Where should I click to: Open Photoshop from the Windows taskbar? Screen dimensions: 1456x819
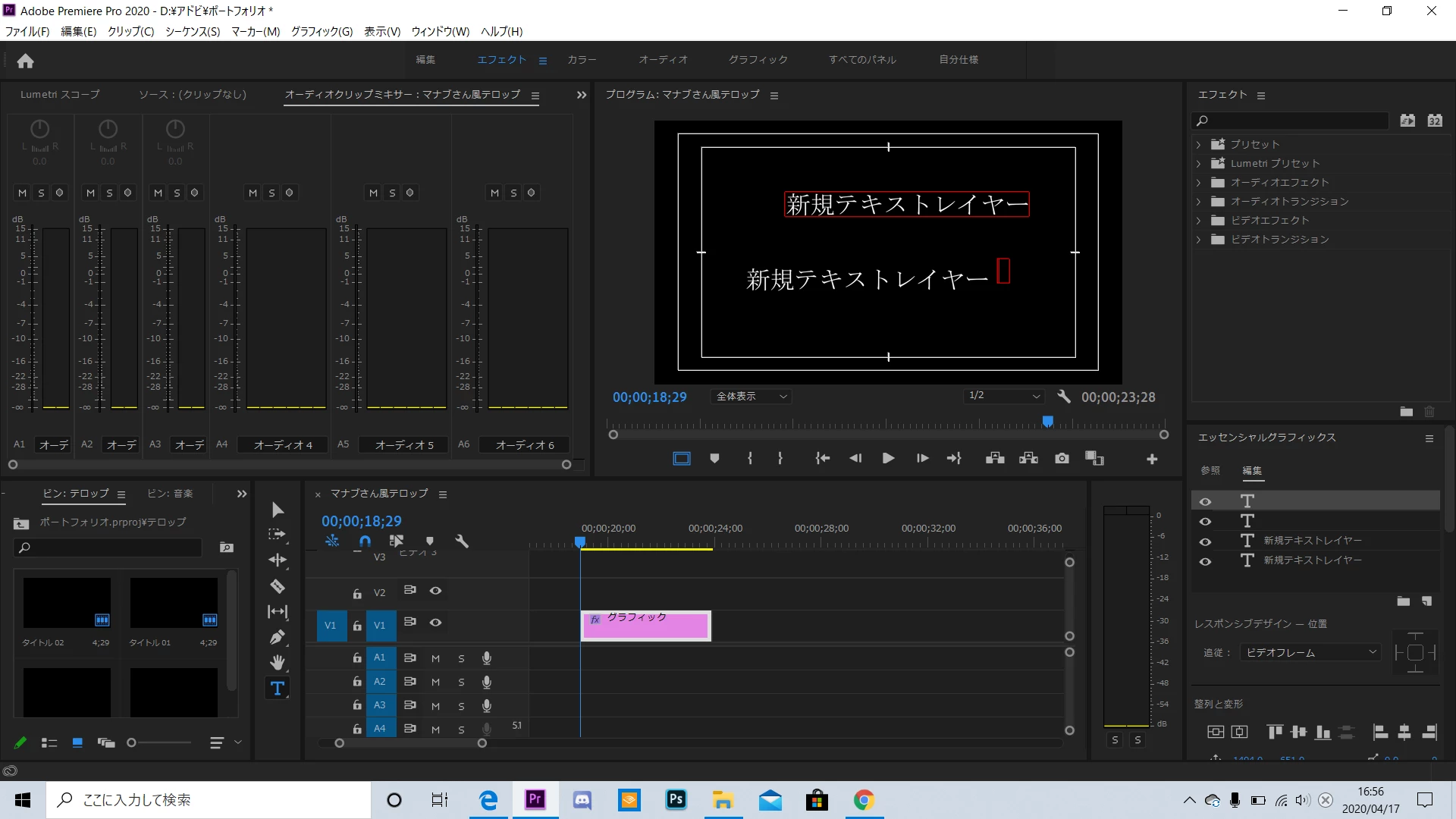676,800
